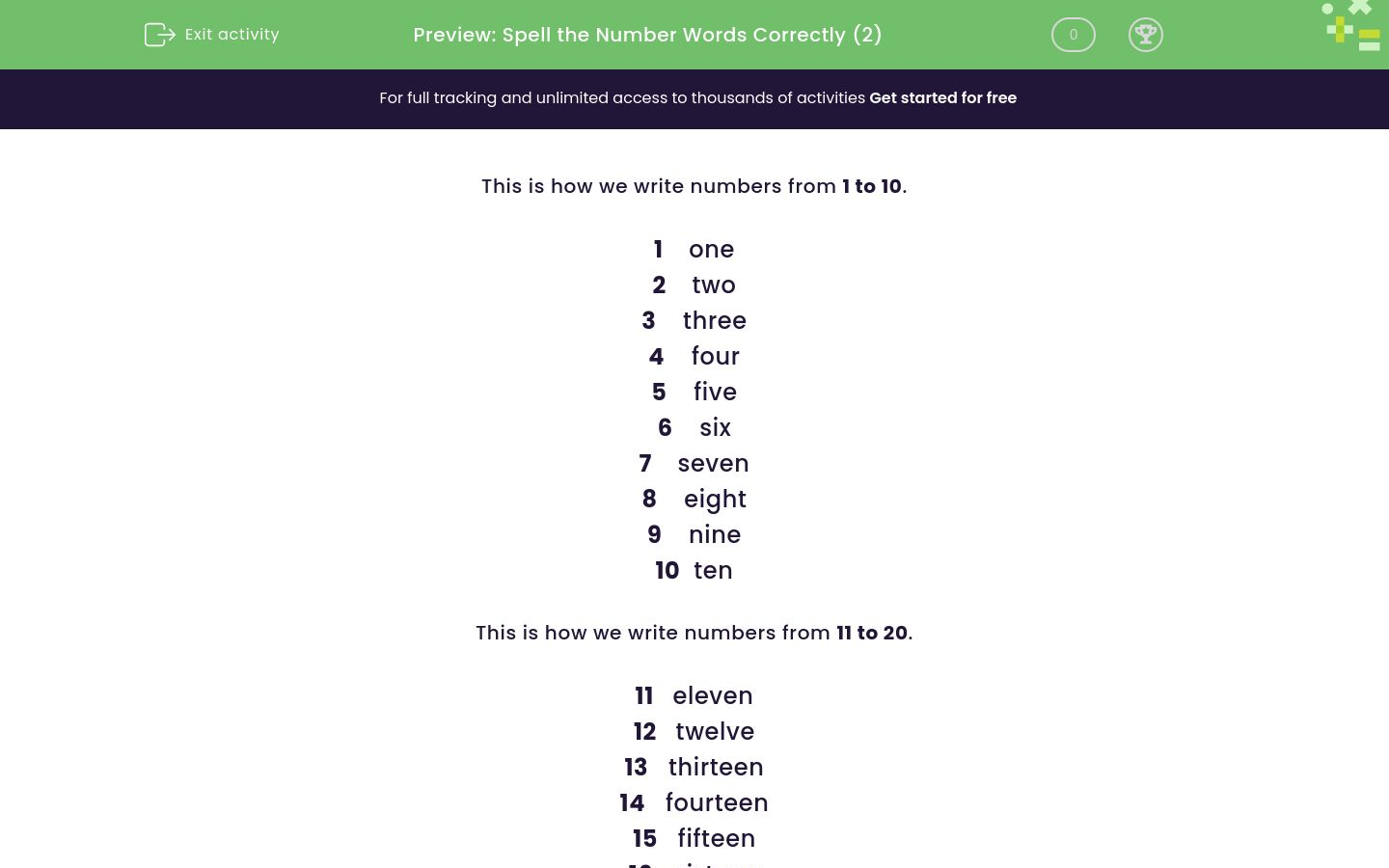
Task: Click the bold '1 to 10' text
Action: coord(872,186)
